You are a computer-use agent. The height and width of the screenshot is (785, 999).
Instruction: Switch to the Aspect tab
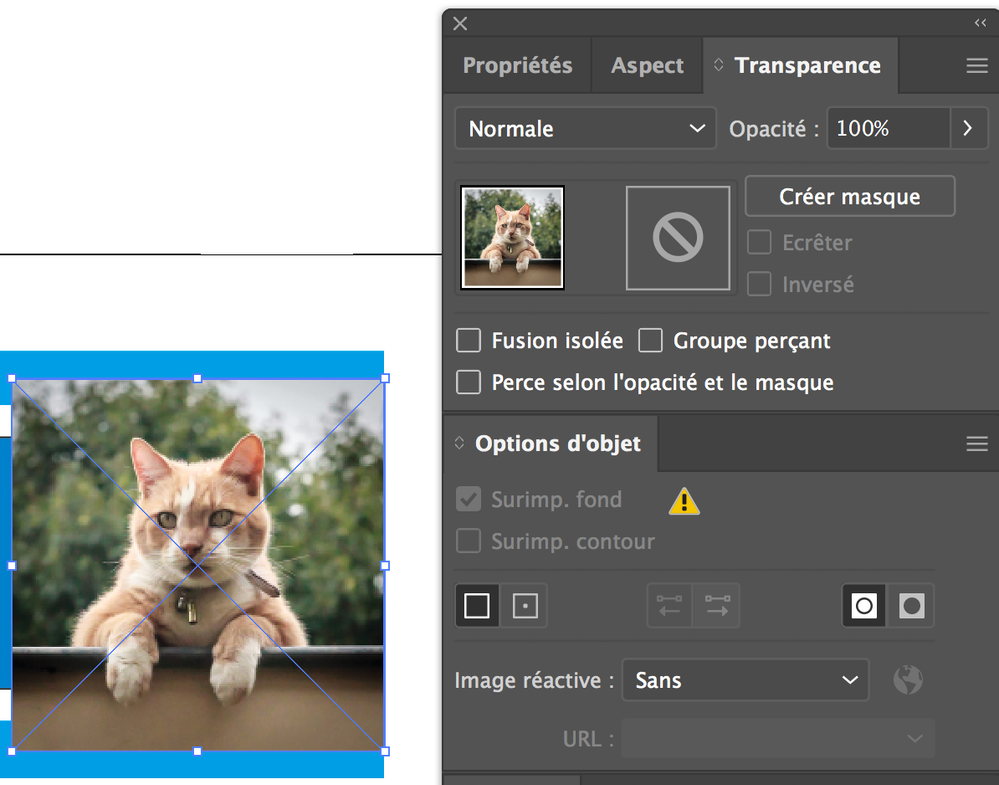[x=646, y=65]
